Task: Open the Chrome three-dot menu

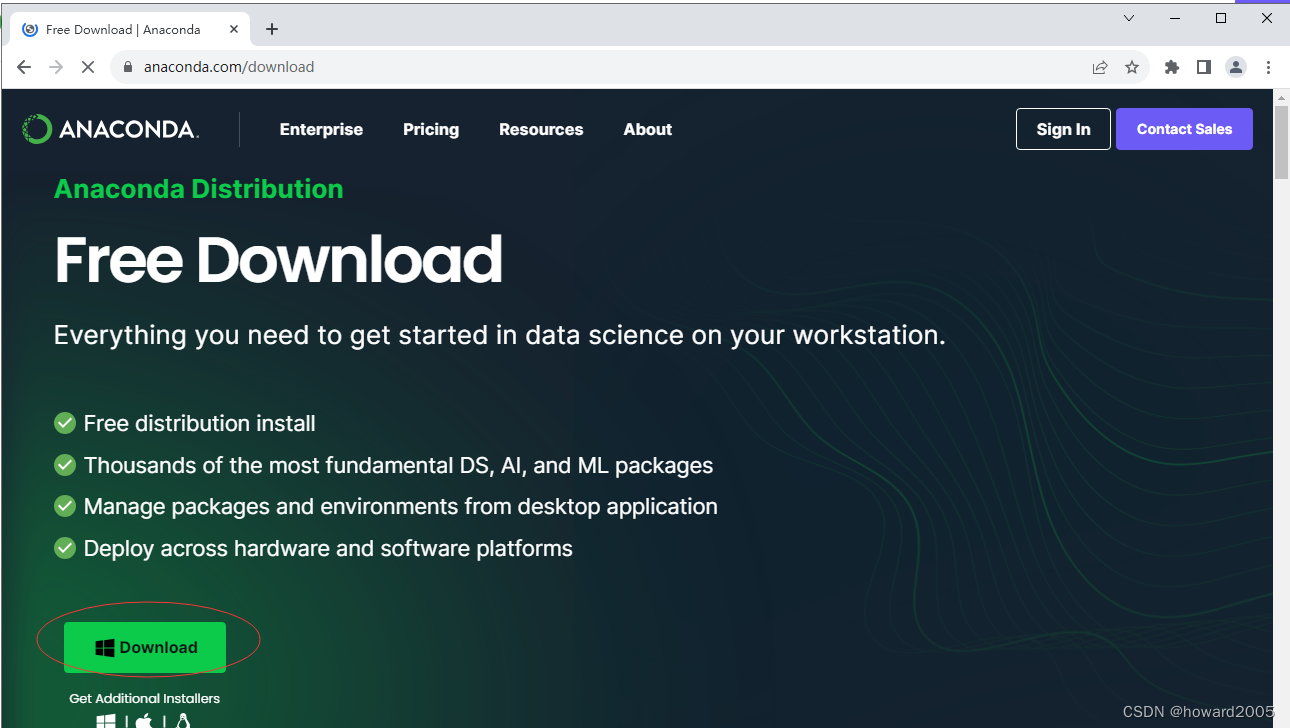Action: 1268,67
